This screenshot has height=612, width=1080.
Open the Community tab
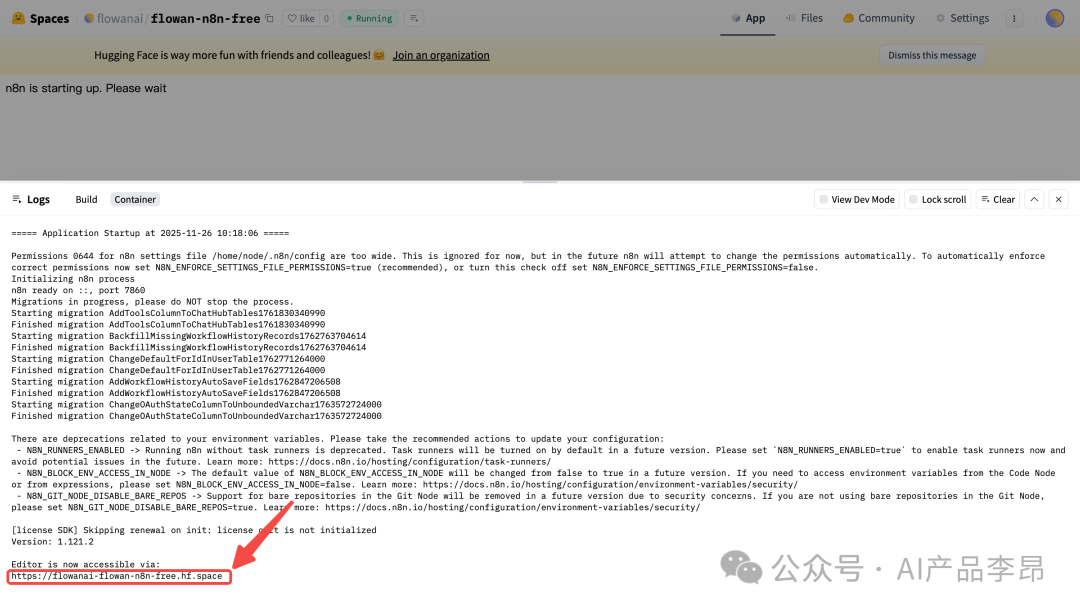[x=879, y=19]
